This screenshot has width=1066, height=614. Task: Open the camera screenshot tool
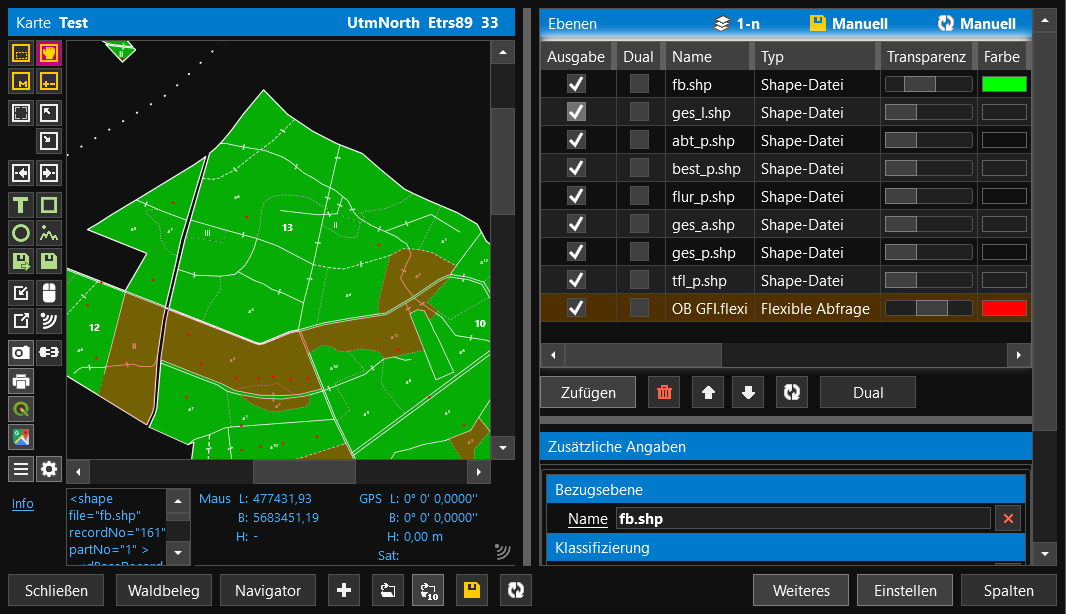coord(20,352)
